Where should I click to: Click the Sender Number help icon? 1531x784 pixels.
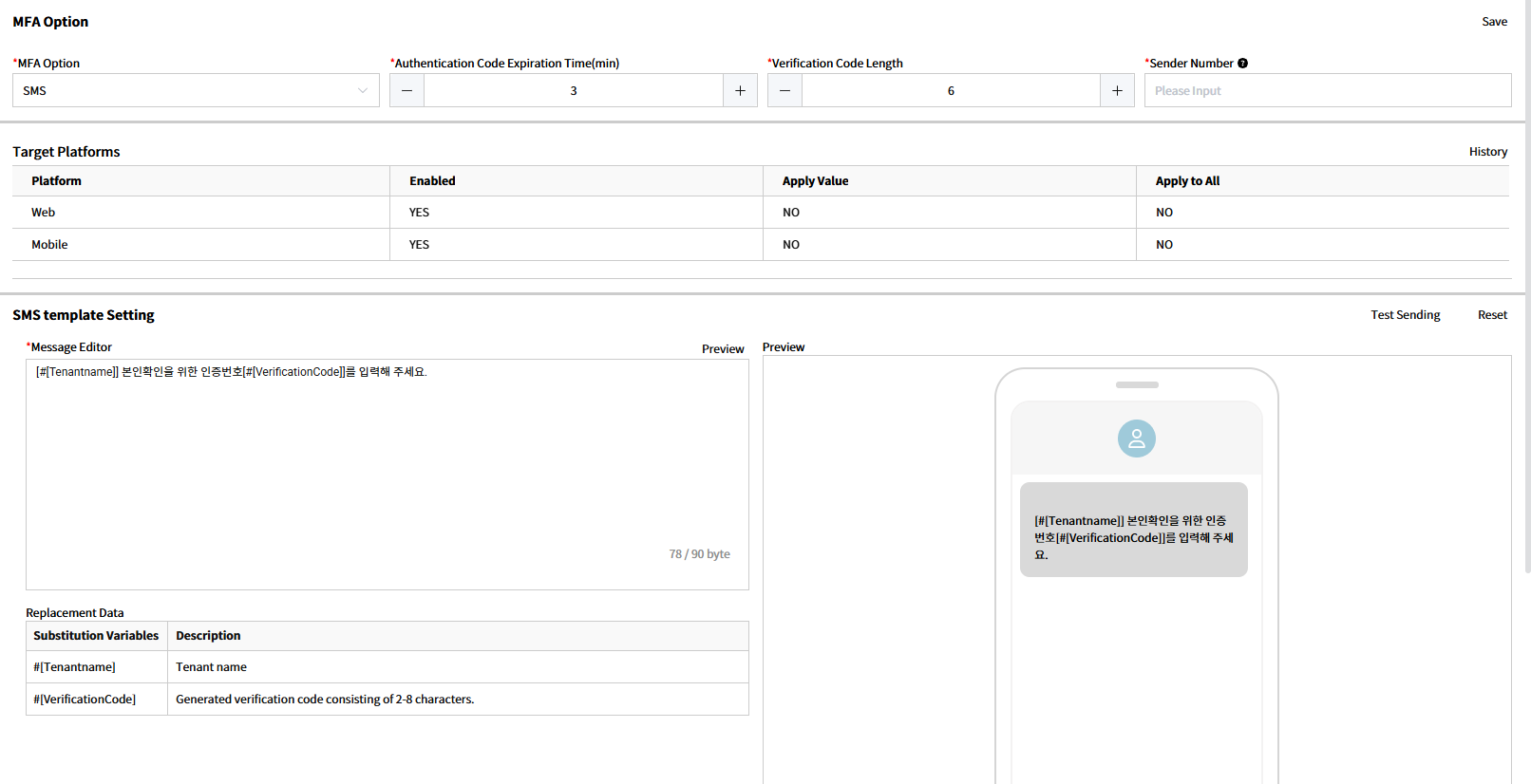point(1242,64)
